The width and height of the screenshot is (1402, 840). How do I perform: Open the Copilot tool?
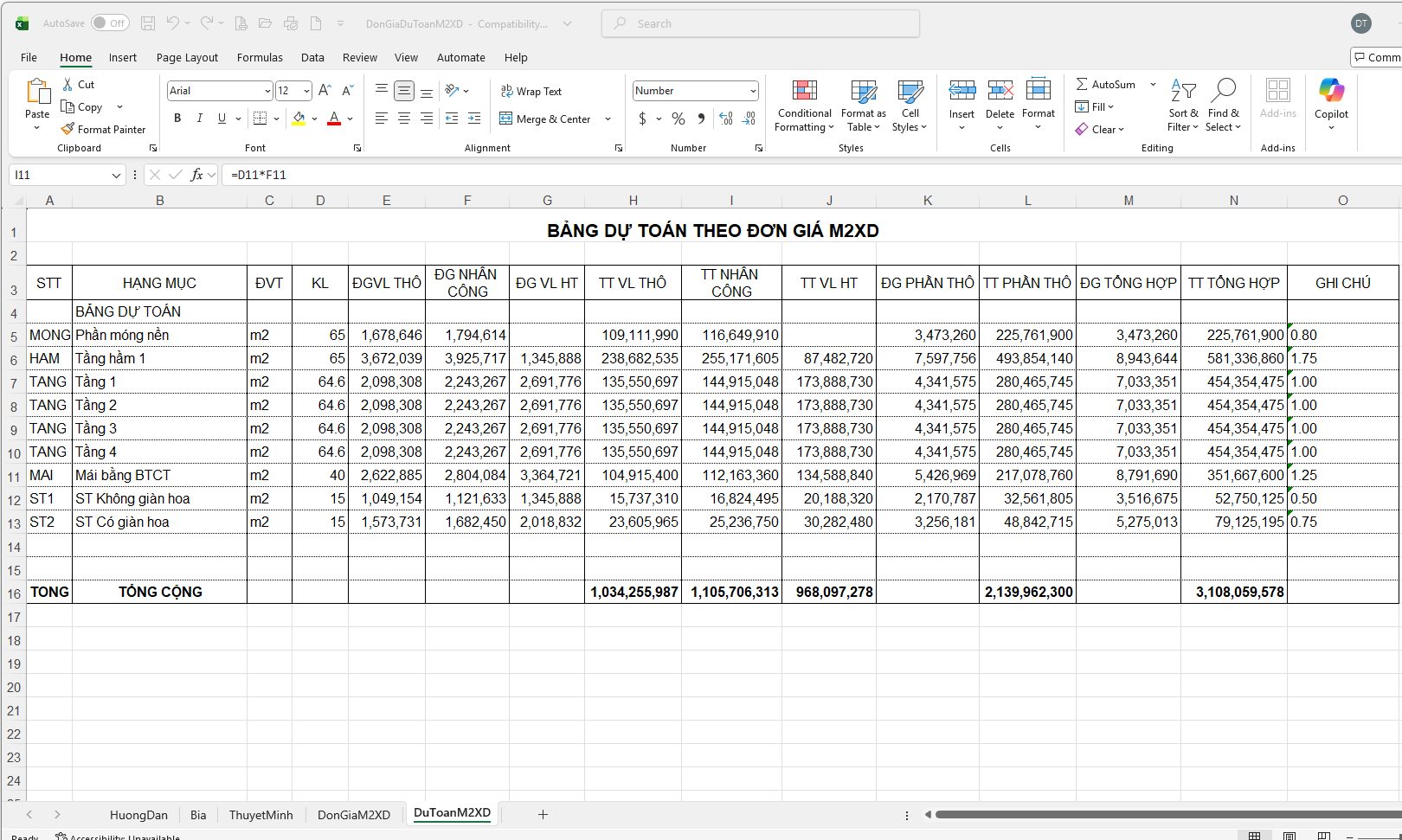click(x=1331, y=91)
